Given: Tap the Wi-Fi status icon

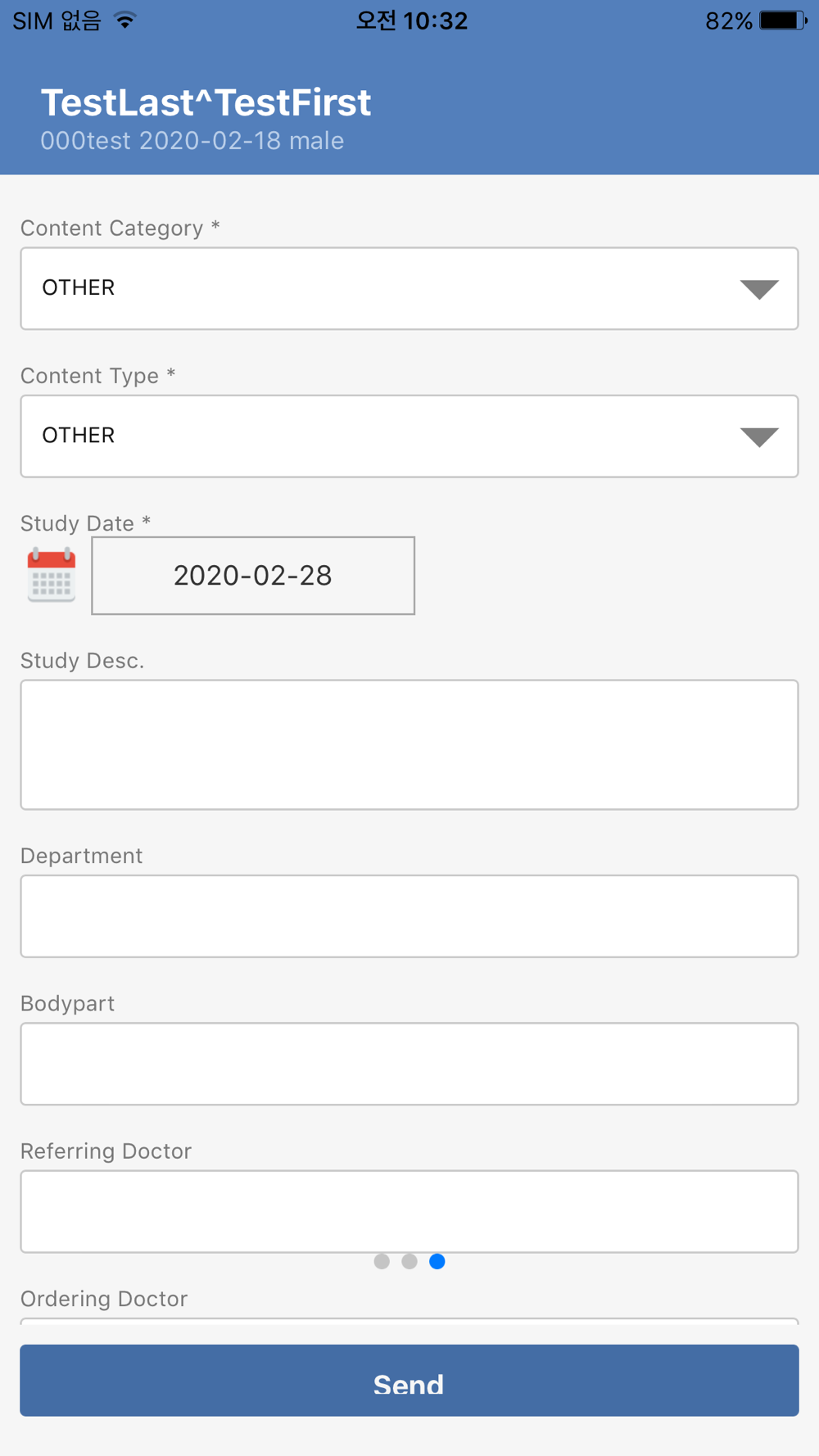Looking at the screenshot, I should [124, 20].
